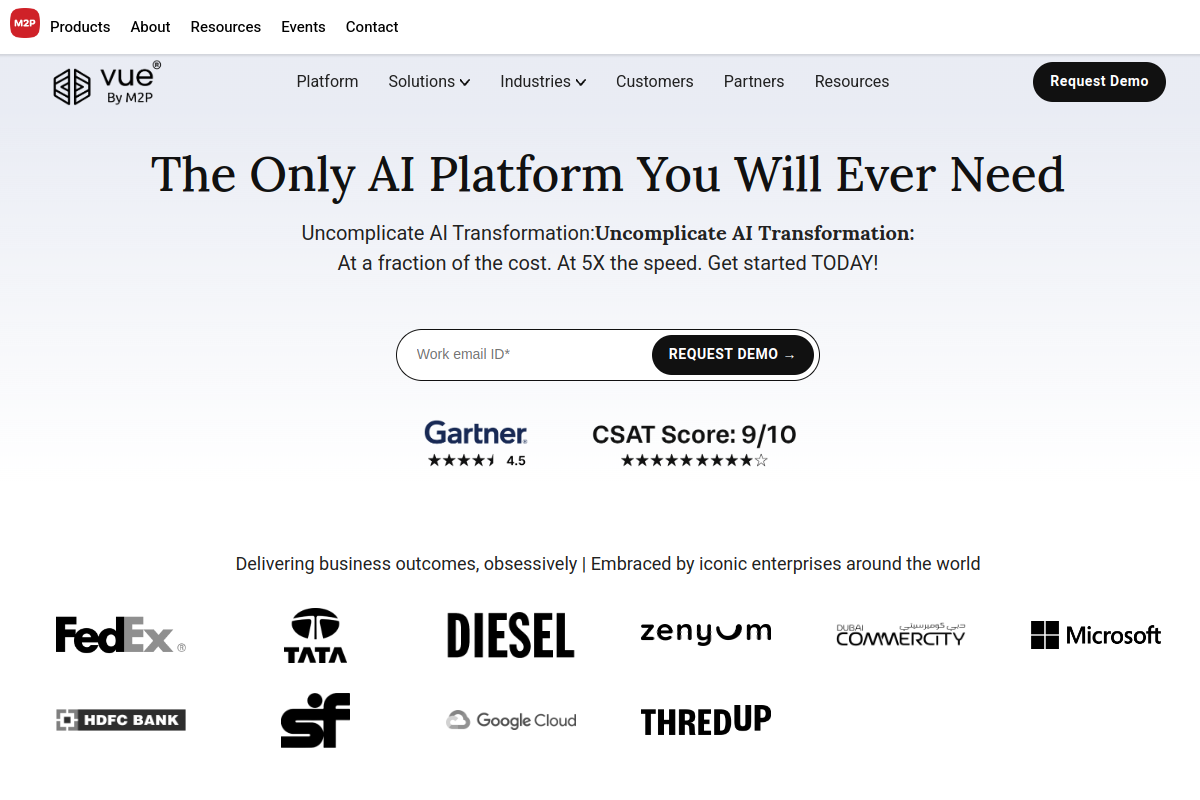
Task: Expand the Industries dropdown
Action: click(x=543, y=82)
